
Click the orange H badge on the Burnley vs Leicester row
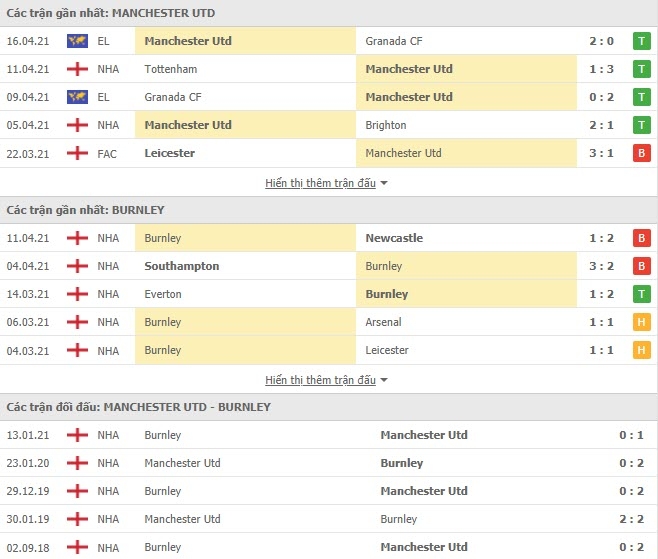tap(641, 350)
